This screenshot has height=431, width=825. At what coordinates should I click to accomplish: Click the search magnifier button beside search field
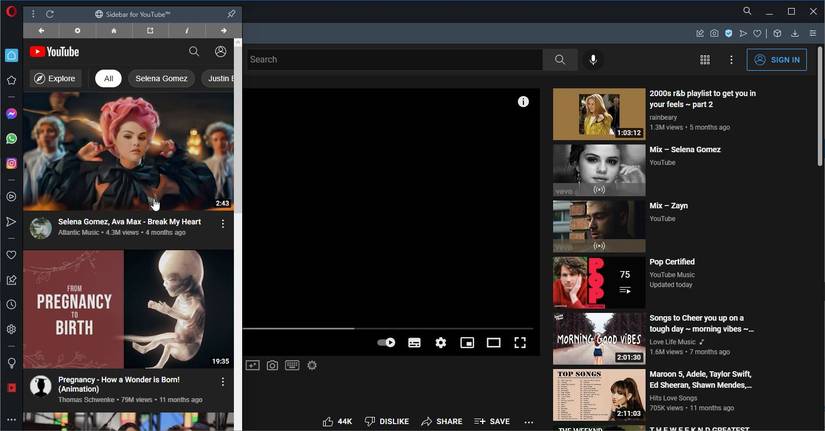(x=560, y=59)
